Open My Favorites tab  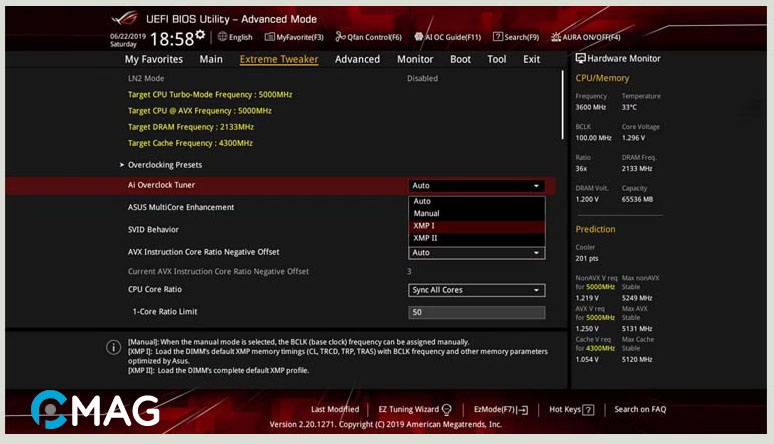(x=154, y=59)
